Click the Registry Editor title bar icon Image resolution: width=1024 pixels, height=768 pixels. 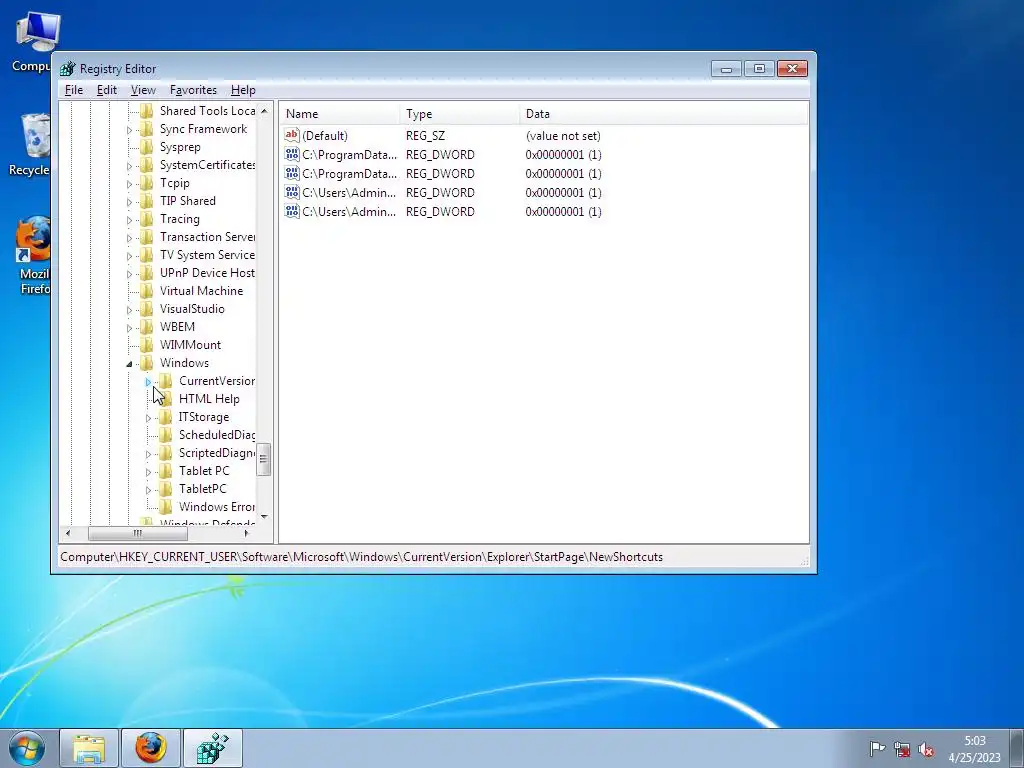tap(67, 69)
